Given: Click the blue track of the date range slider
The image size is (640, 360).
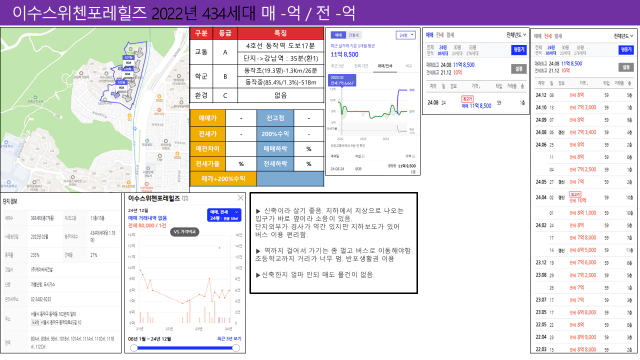Looking at the screenshot, I should click(x=184, y=348).
